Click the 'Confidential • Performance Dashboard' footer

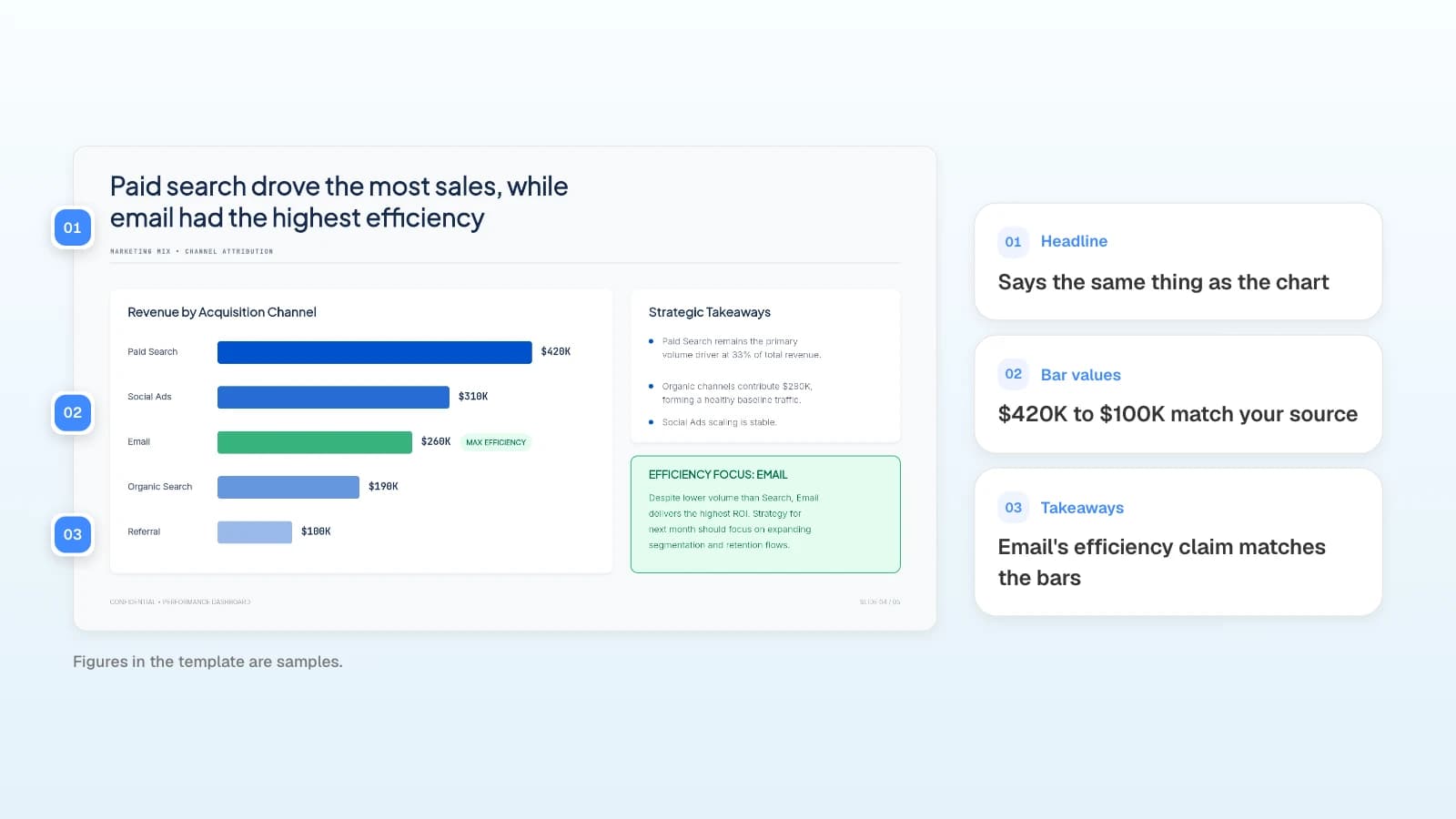180,602
